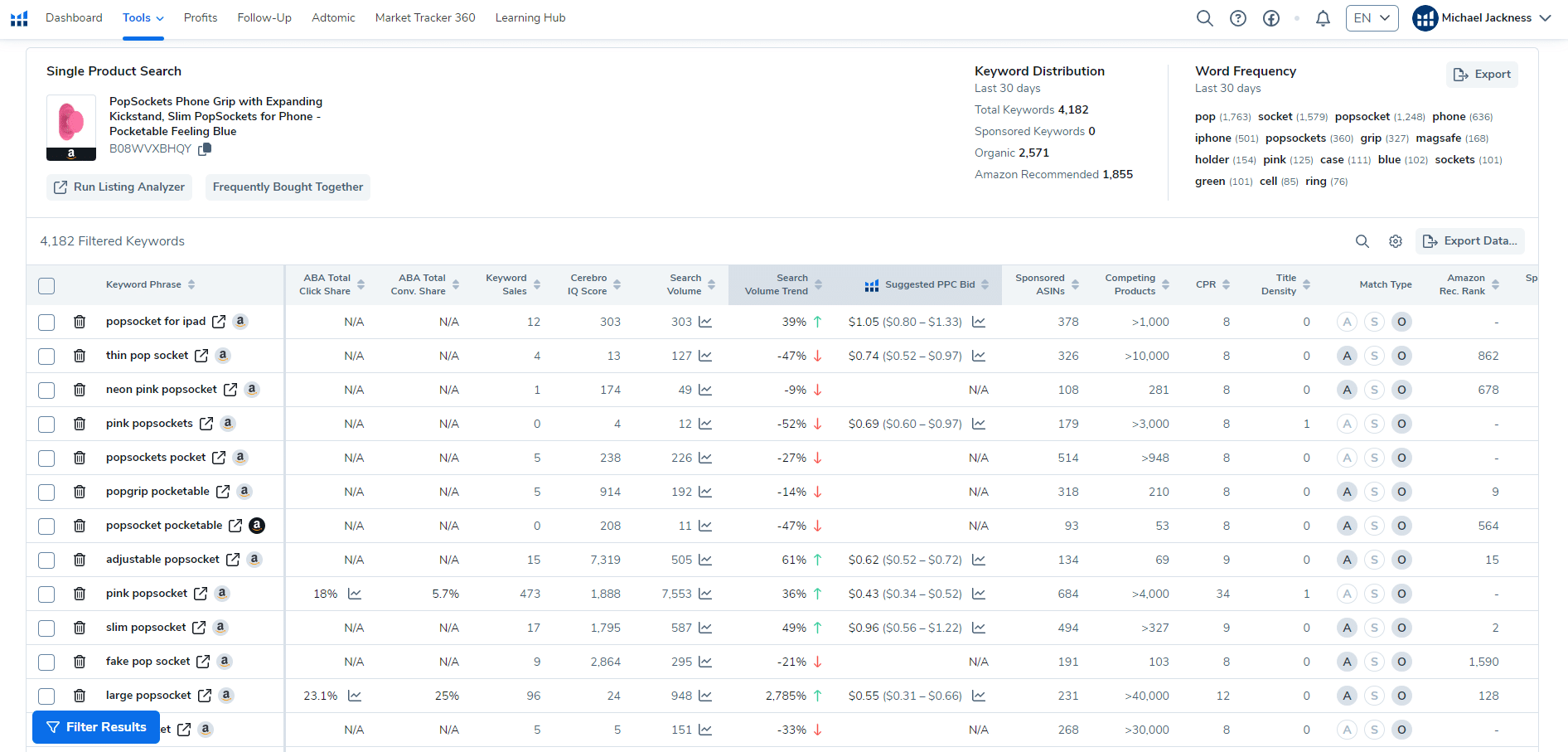Open the Adtomic menu item
The width and height of the screenshot is (1568, 752).
coord(333,18)
